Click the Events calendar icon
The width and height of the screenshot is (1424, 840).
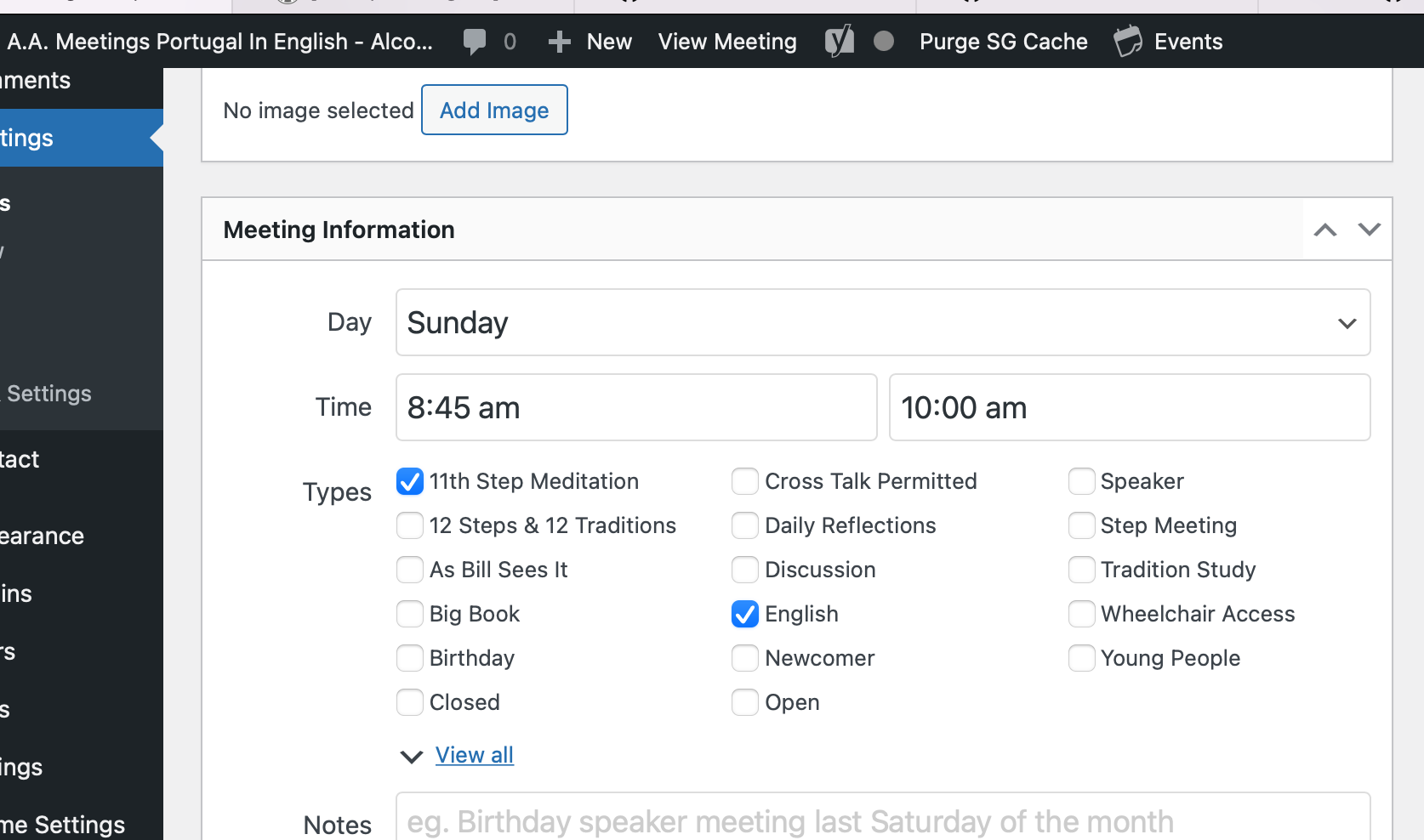(1128, 42)
